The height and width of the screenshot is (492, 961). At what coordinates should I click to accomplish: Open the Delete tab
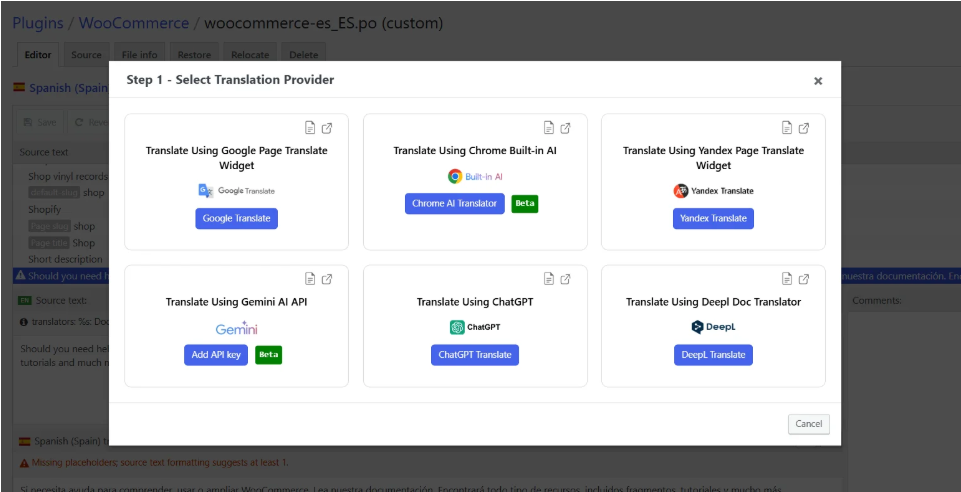(x=303, y=55)
